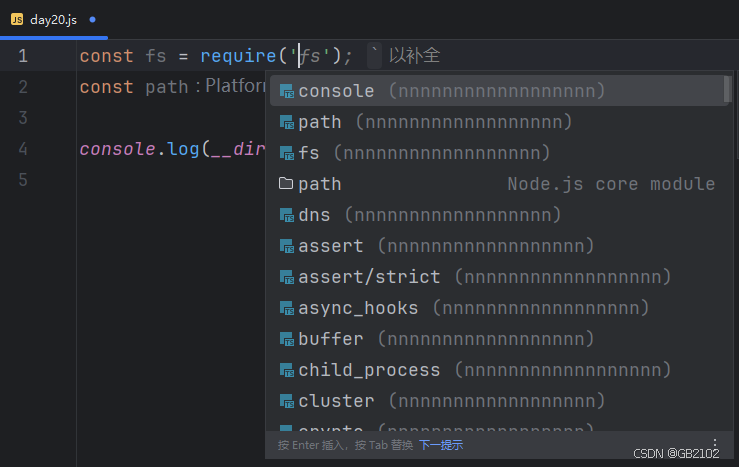Viewport: 739px width, 467px height.
Task: Click the TS icon beside dns
Action: [287, 215]
